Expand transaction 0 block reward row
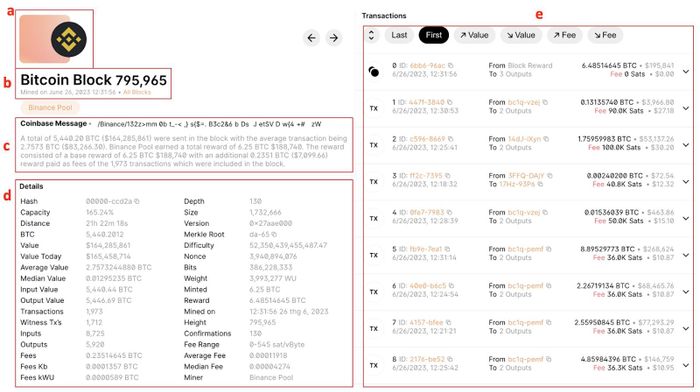700x392 pixels. [x=686, y=71]
